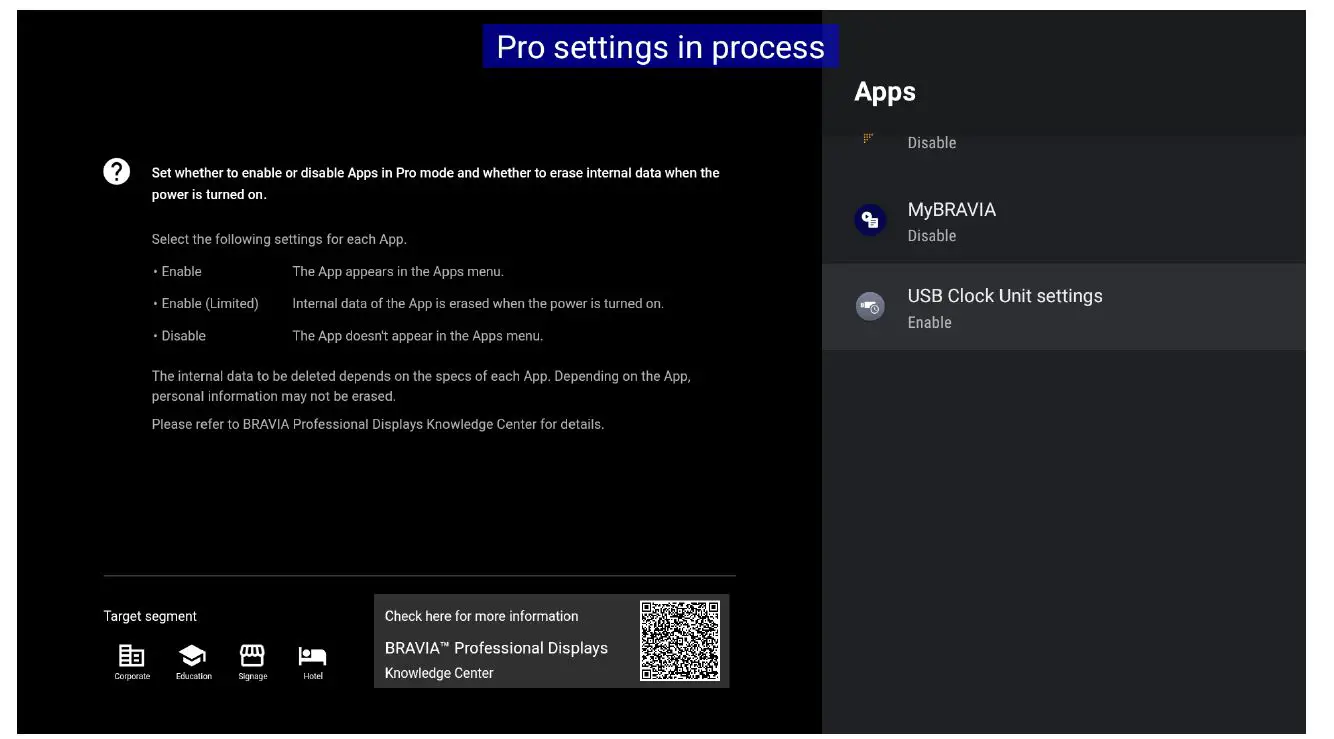Screen dimensions: 1334x739
Task: Click 'The App doesn't appear in the Apps menu.' text
Action: (x=418, y=336)
